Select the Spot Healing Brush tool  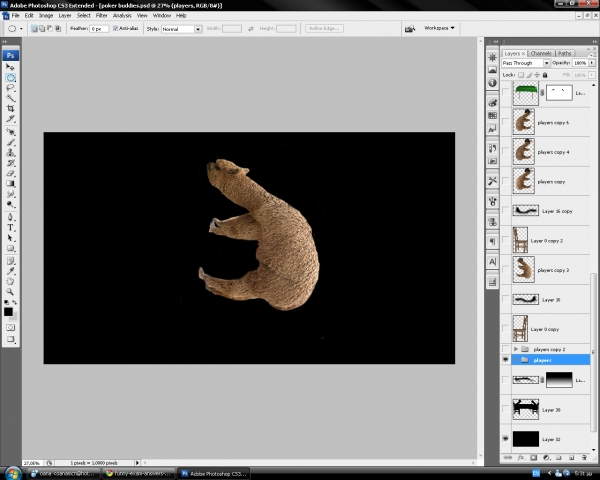(x=10, y=132)
